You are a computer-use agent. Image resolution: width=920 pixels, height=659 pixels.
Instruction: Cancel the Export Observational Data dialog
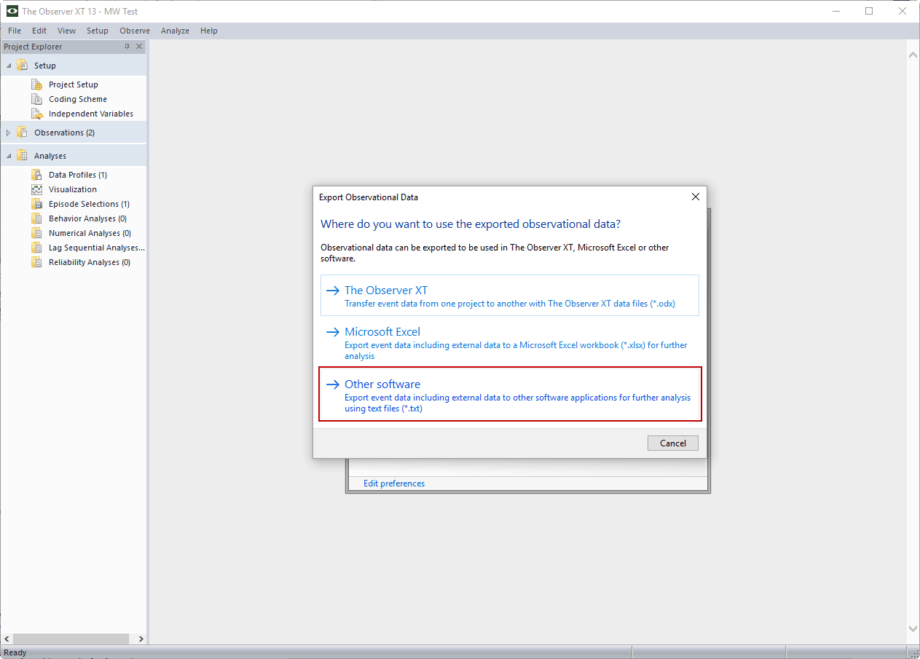(x=672, y=443)
